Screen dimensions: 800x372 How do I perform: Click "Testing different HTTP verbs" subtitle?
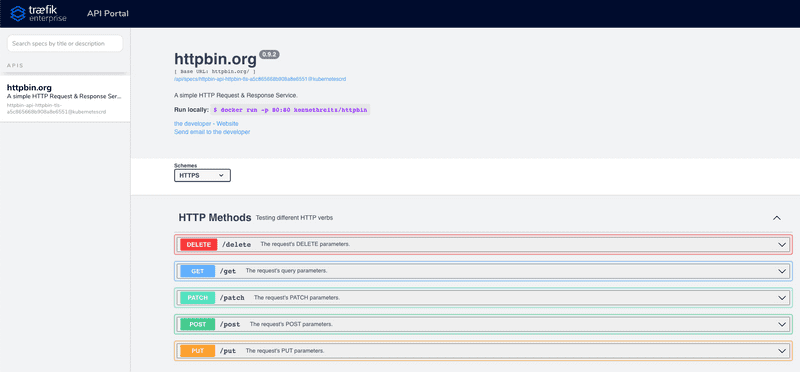294,218
